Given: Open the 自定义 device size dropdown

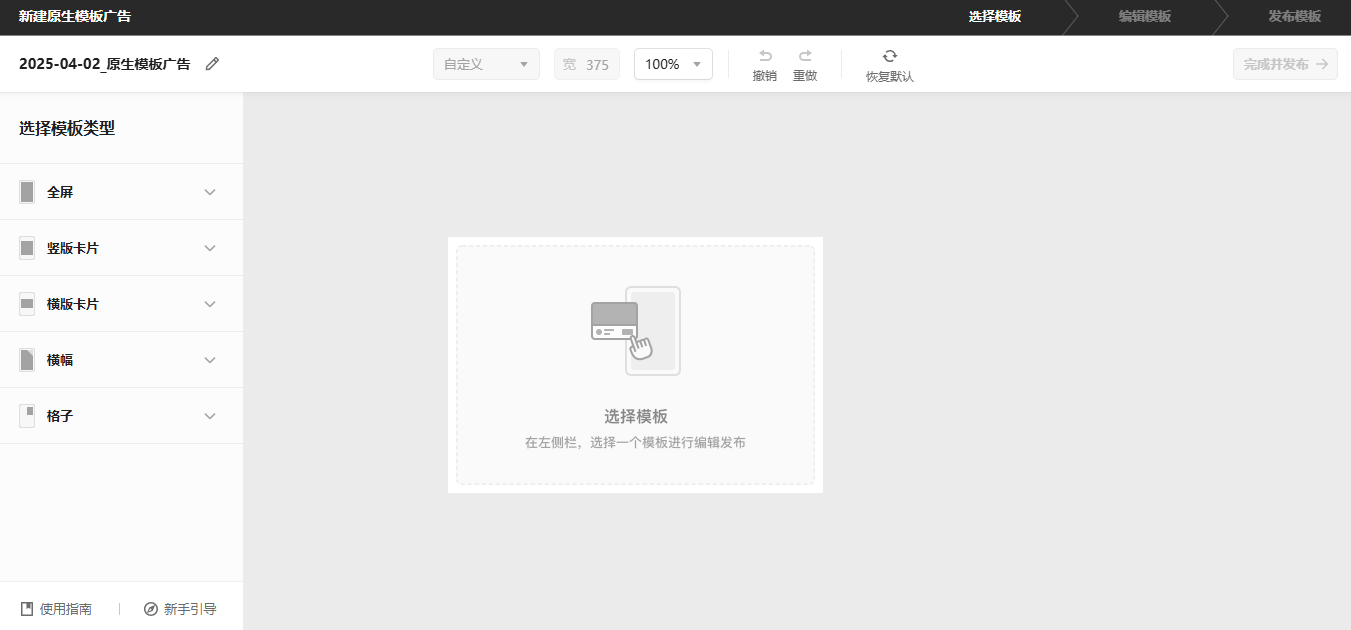Looking at the screenshot, I should (486, 64).
